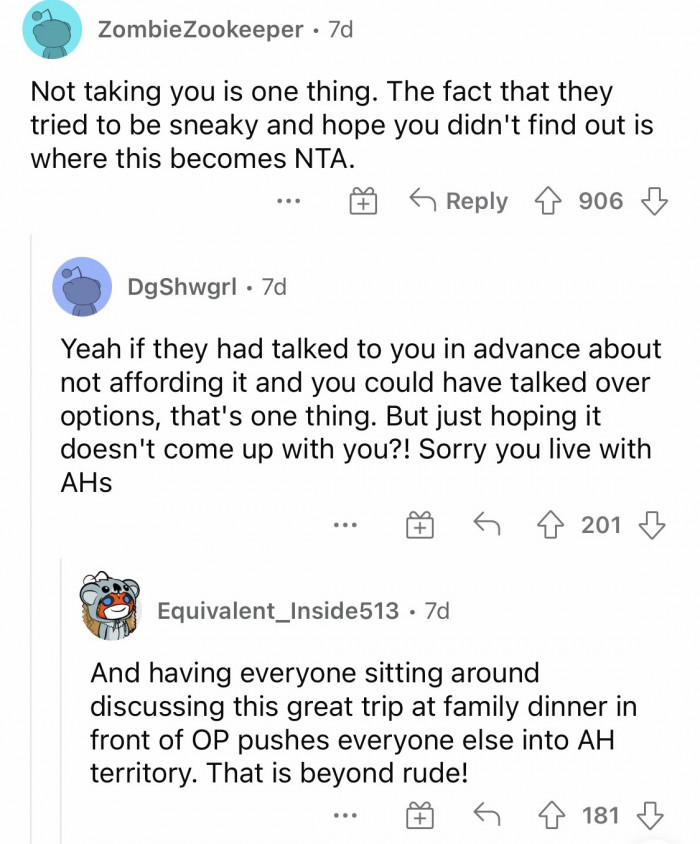Give award to ZombieZookeeper's comment
Screen dimensions: 700x844
click(x=362, y=202)
